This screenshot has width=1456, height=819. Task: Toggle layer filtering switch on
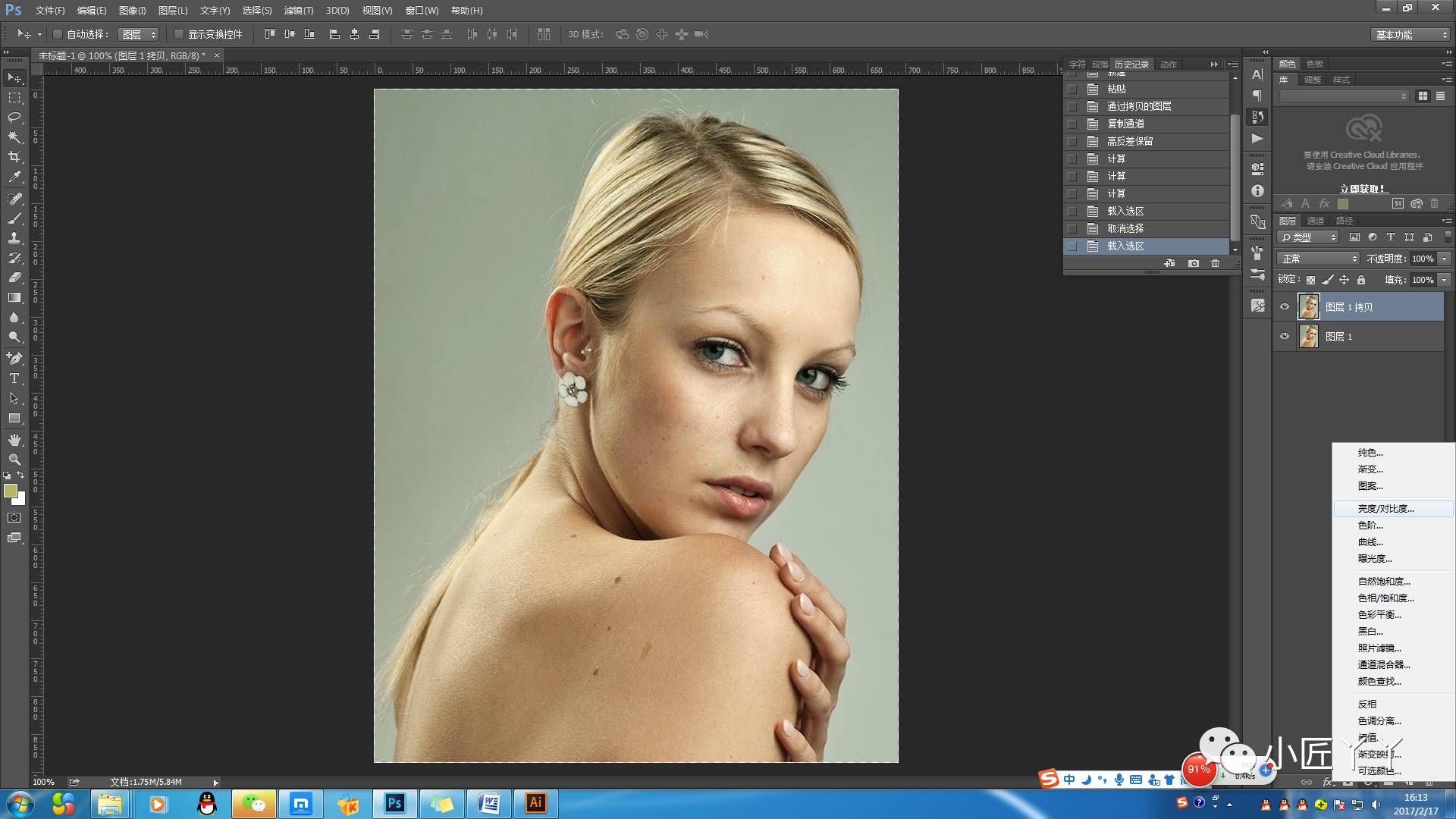tap(1448, 237)
